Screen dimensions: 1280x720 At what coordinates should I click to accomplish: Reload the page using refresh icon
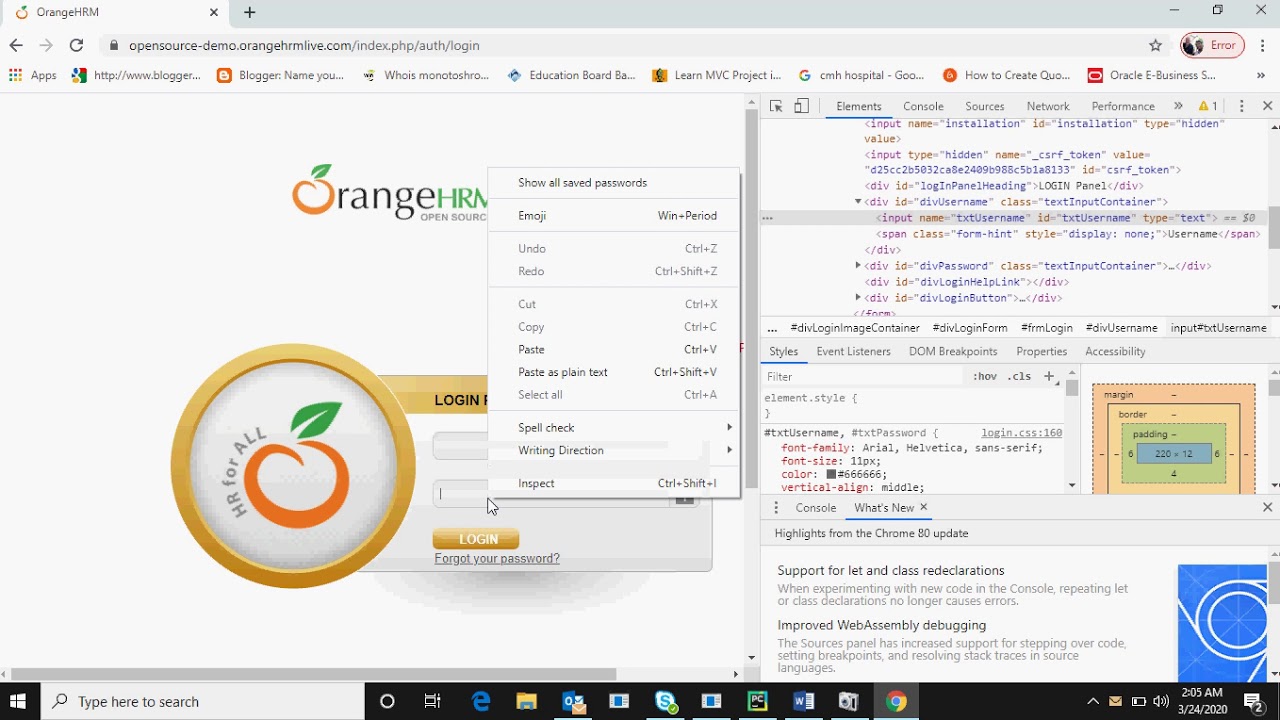coord(76,45)
